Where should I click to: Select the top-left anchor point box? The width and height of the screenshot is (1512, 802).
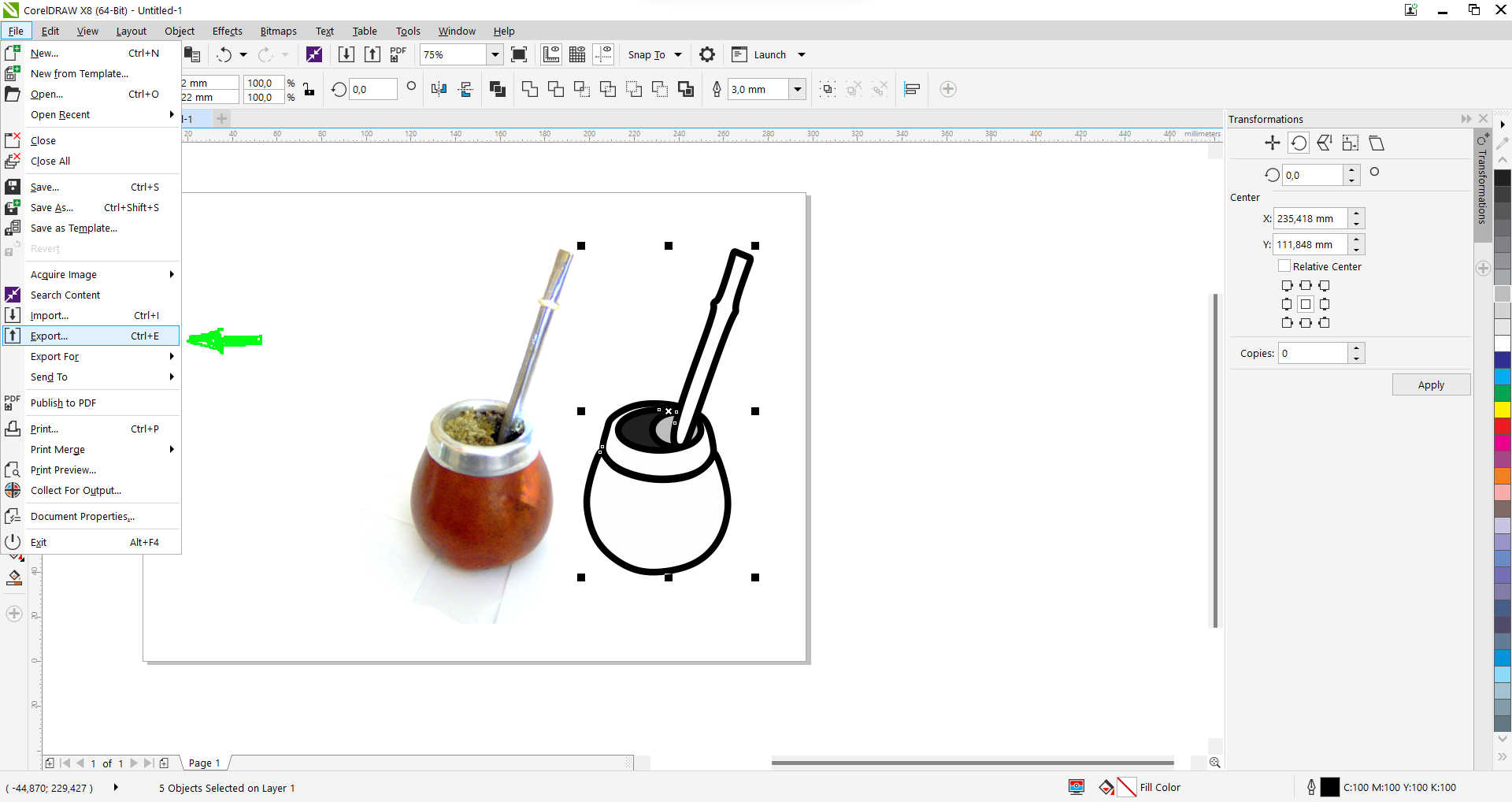point(1287,285)
